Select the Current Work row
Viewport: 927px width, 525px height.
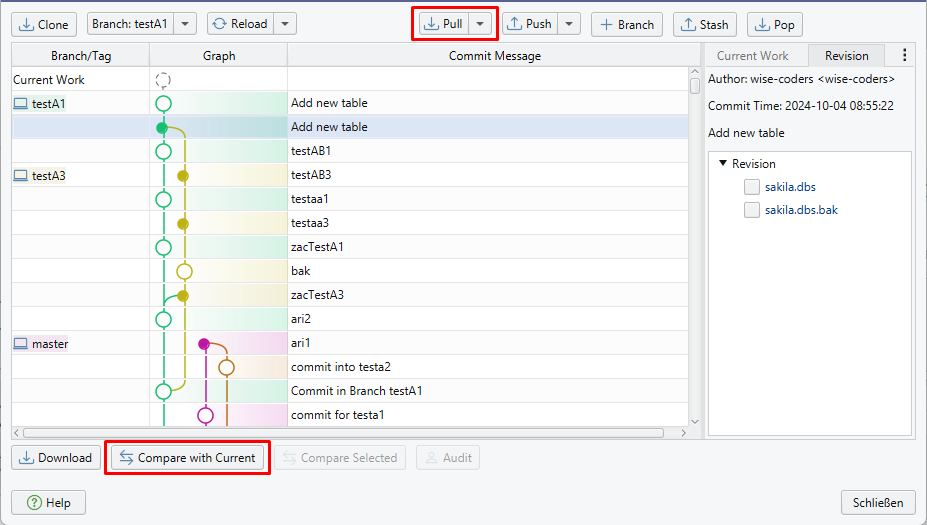click(350, 79)
